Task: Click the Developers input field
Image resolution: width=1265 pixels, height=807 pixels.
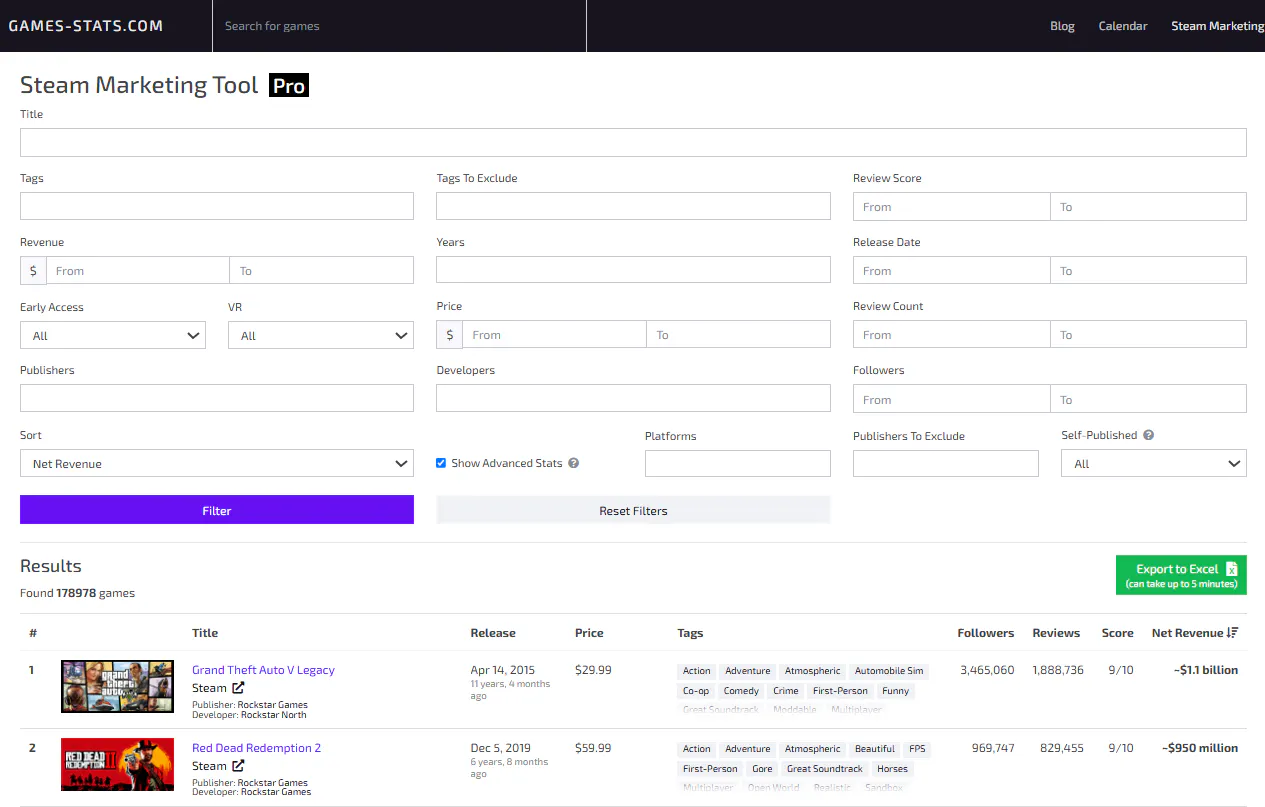Action: coord(633,398)
